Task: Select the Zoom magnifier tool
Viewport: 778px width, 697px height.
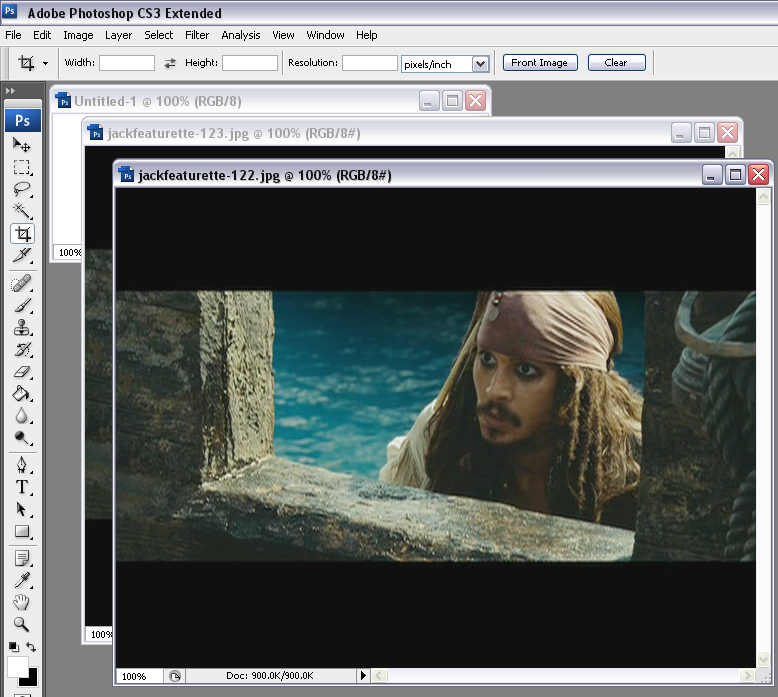Action: click(22, 625)
